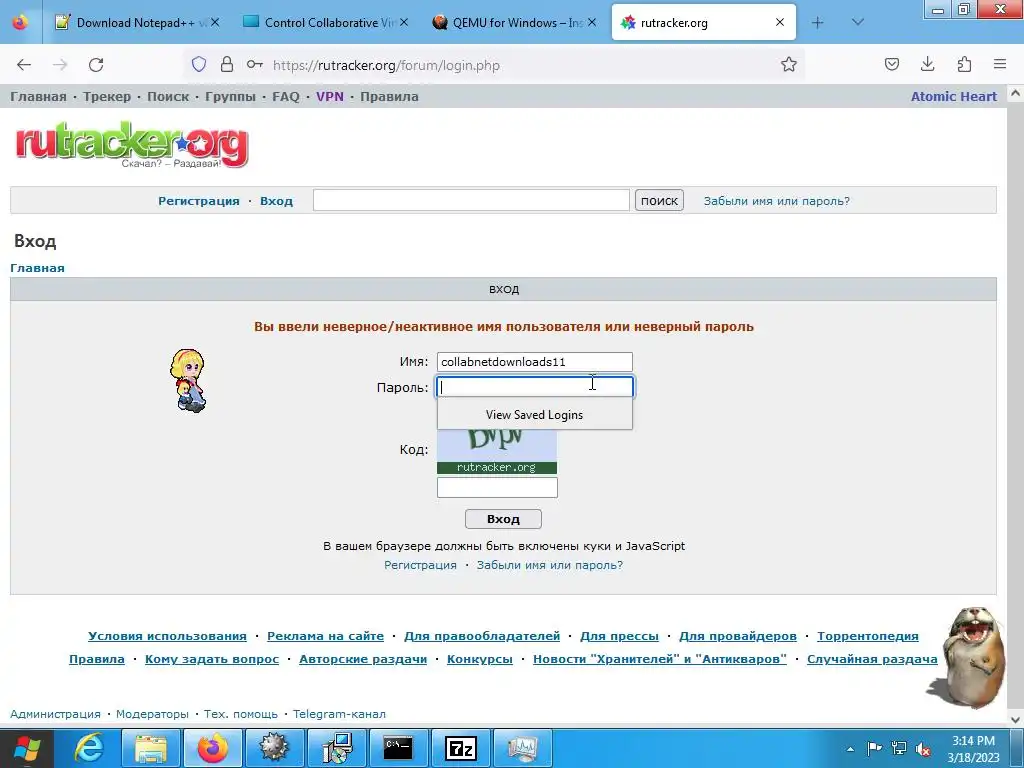Image resolution: width=1024 pixels, height=768 pixels.
Task: Choose View Saved Logins from the popup
Action: pyautogui.click(x=534, y=415)
